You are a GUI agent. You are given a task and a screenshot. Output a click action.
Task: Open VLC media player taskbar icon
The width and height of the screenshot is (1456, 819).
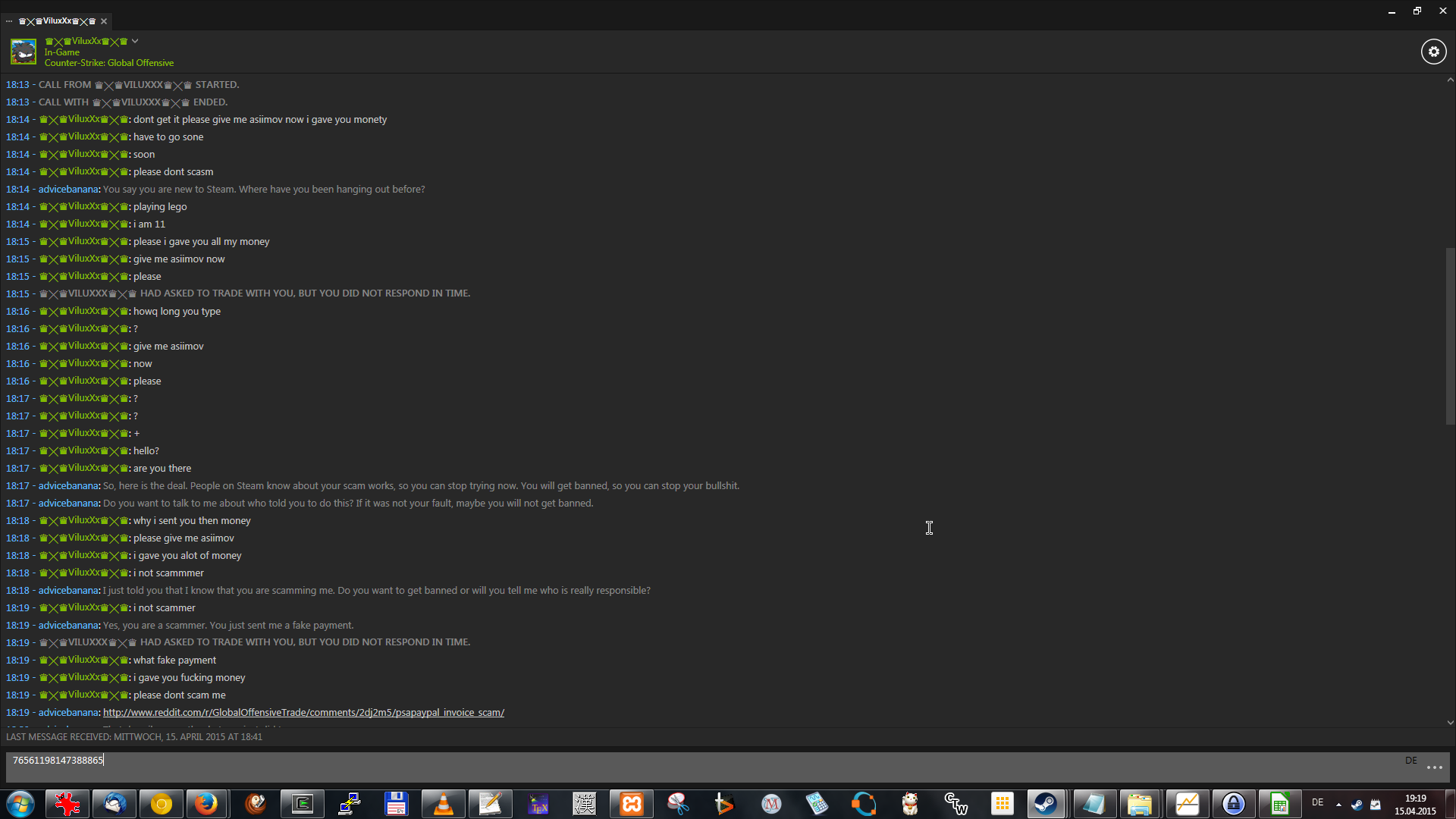(443, 804)
